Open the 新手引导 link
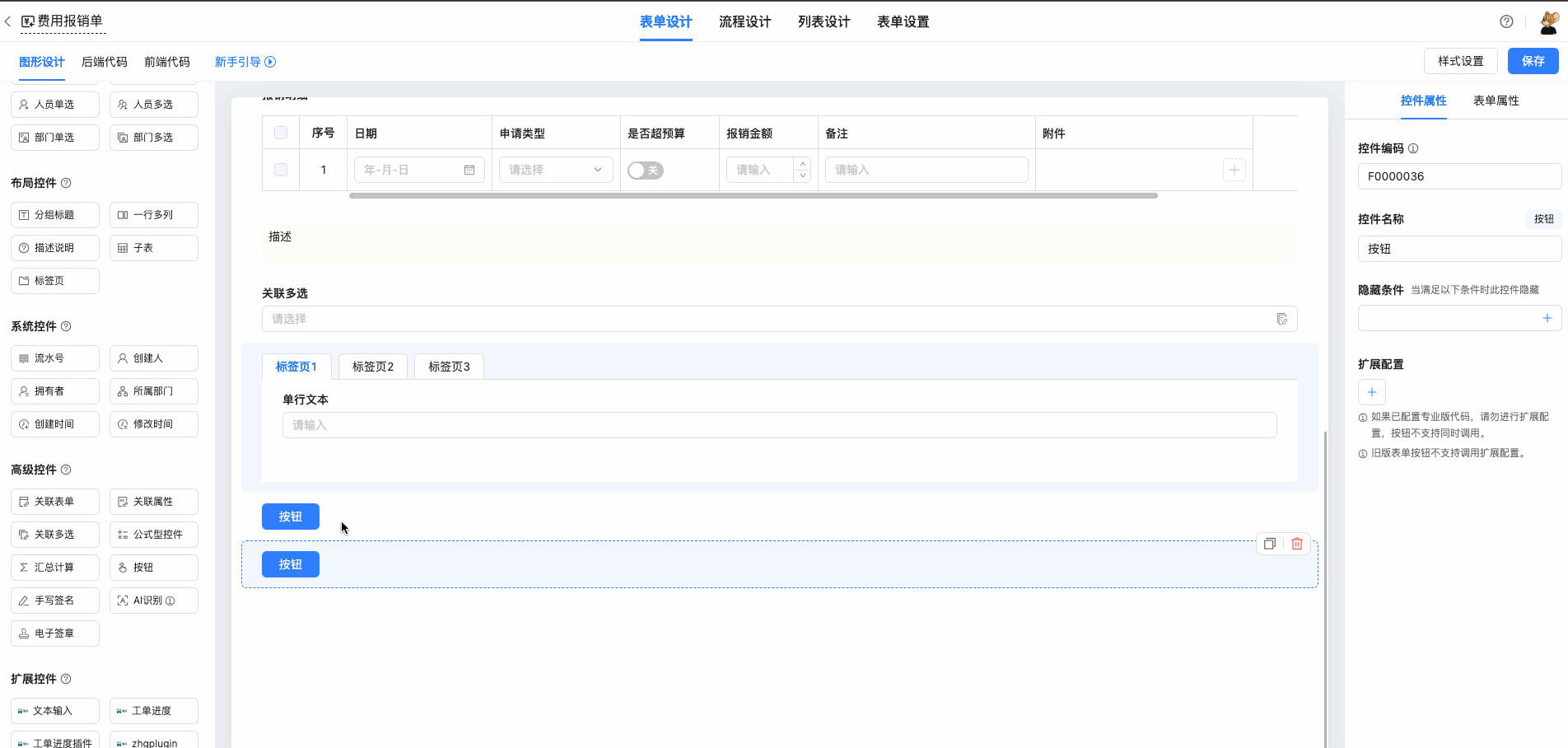Viewport: 1568px width, 748px height. click(x=245, y=62)
